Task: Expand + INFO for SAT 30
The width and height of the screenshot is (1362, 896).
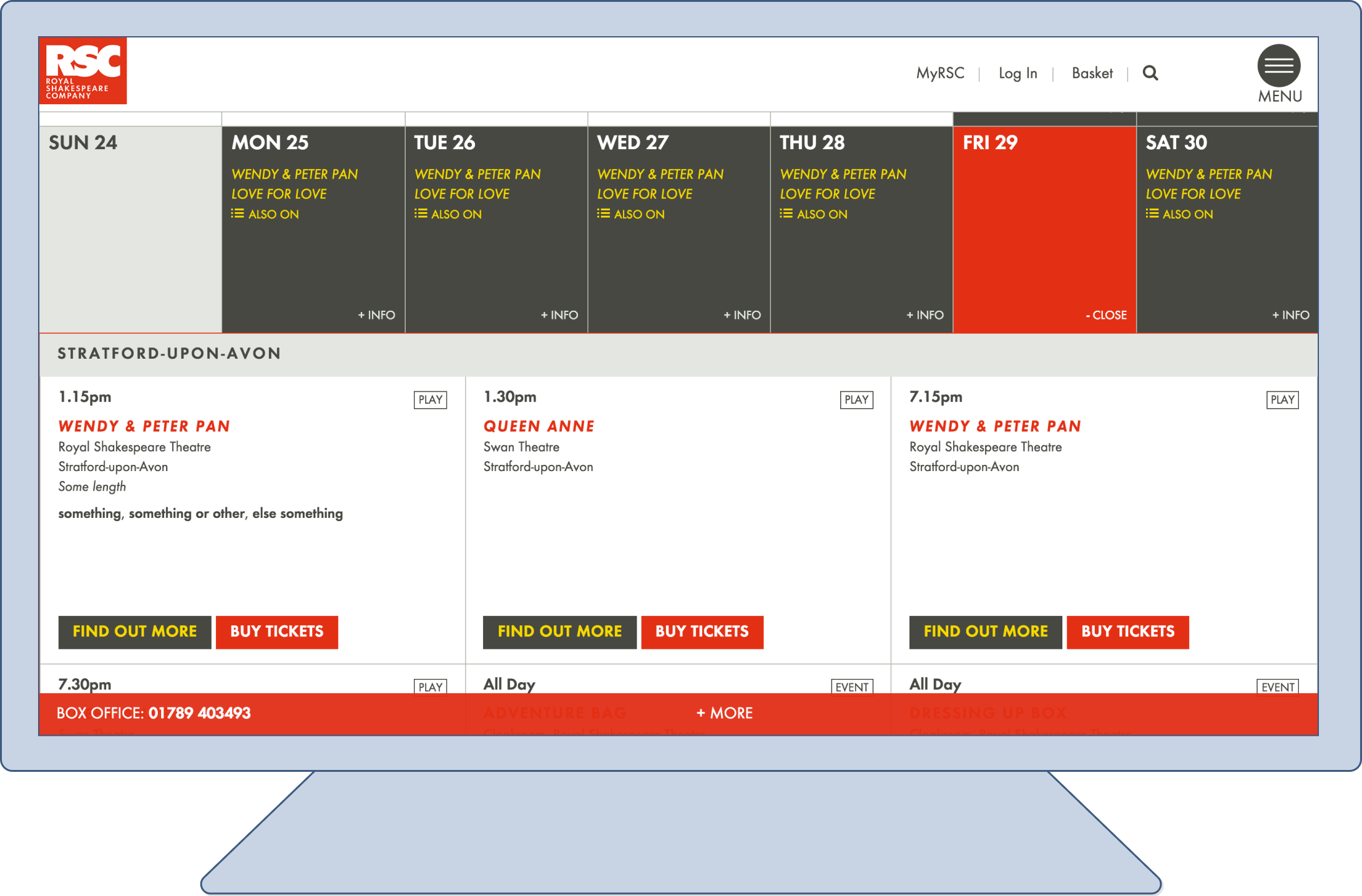Action: [x=1291, y=315]
